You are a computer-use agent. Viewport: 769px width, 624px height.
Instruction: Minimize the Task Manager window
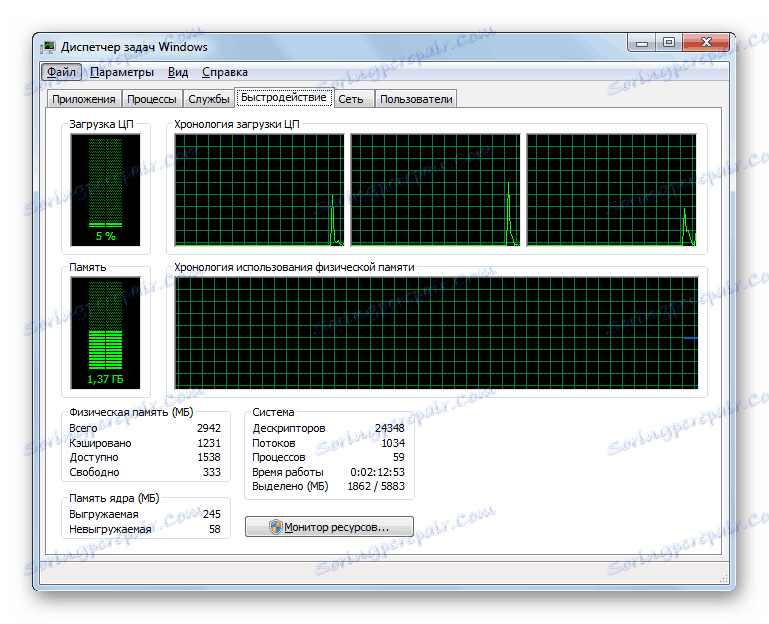[x=642, y=43]
